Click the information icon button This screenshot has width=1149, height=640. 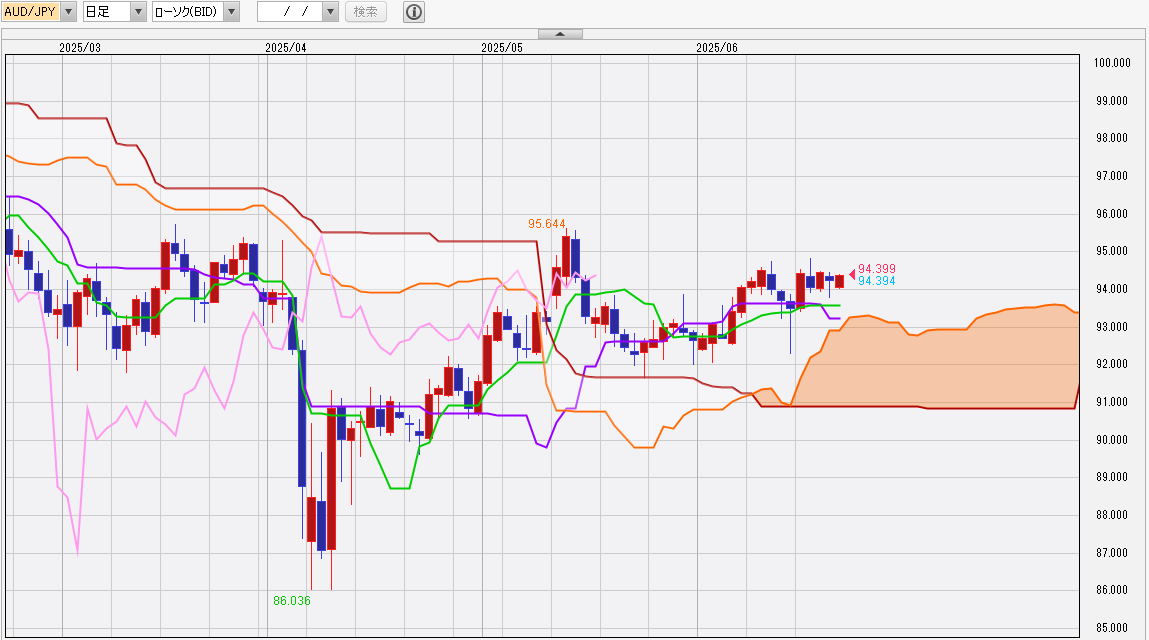point(414,12)
